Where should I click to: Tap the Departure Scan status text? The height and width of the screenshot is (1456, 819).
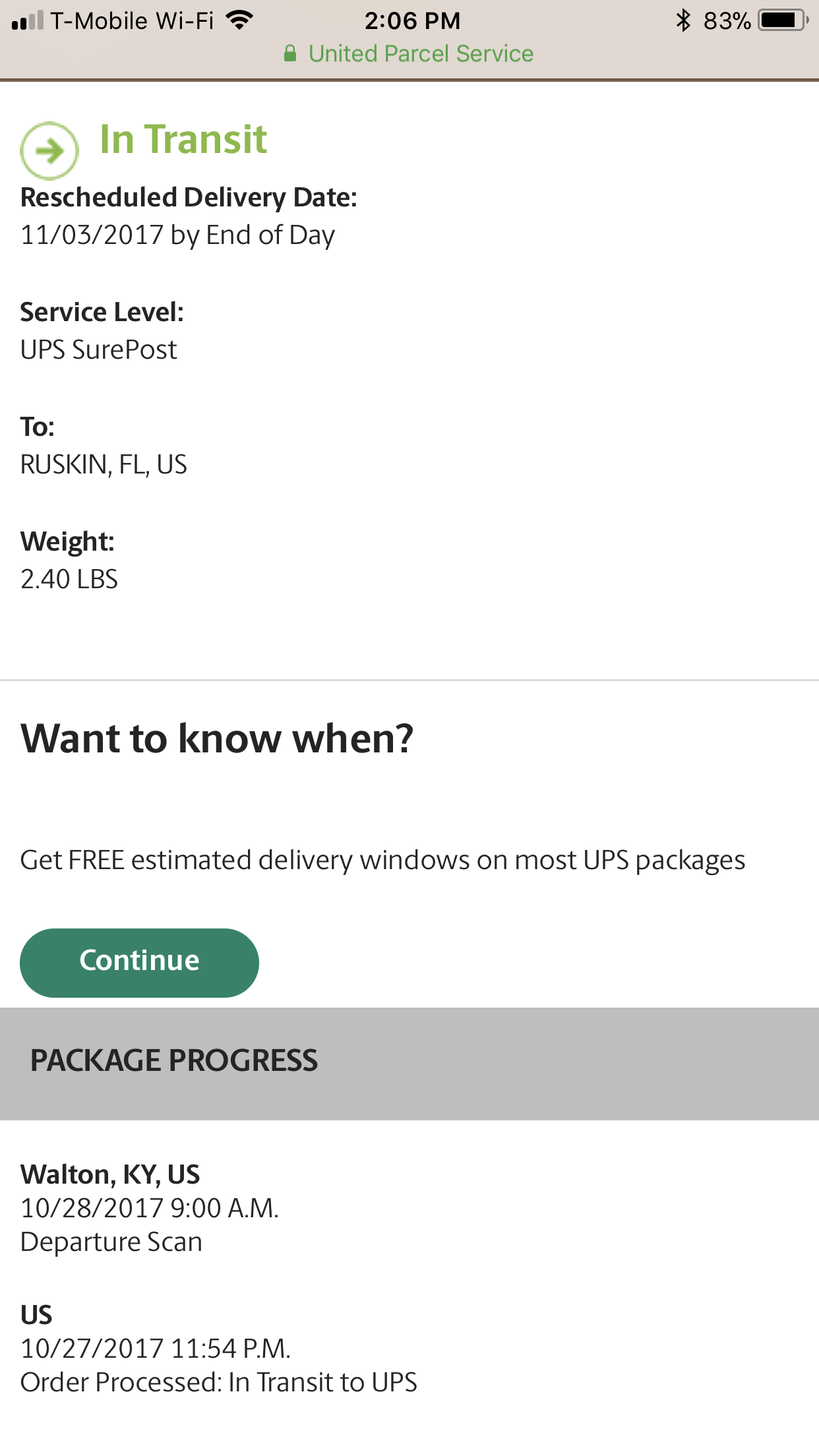coord(111,1242)
